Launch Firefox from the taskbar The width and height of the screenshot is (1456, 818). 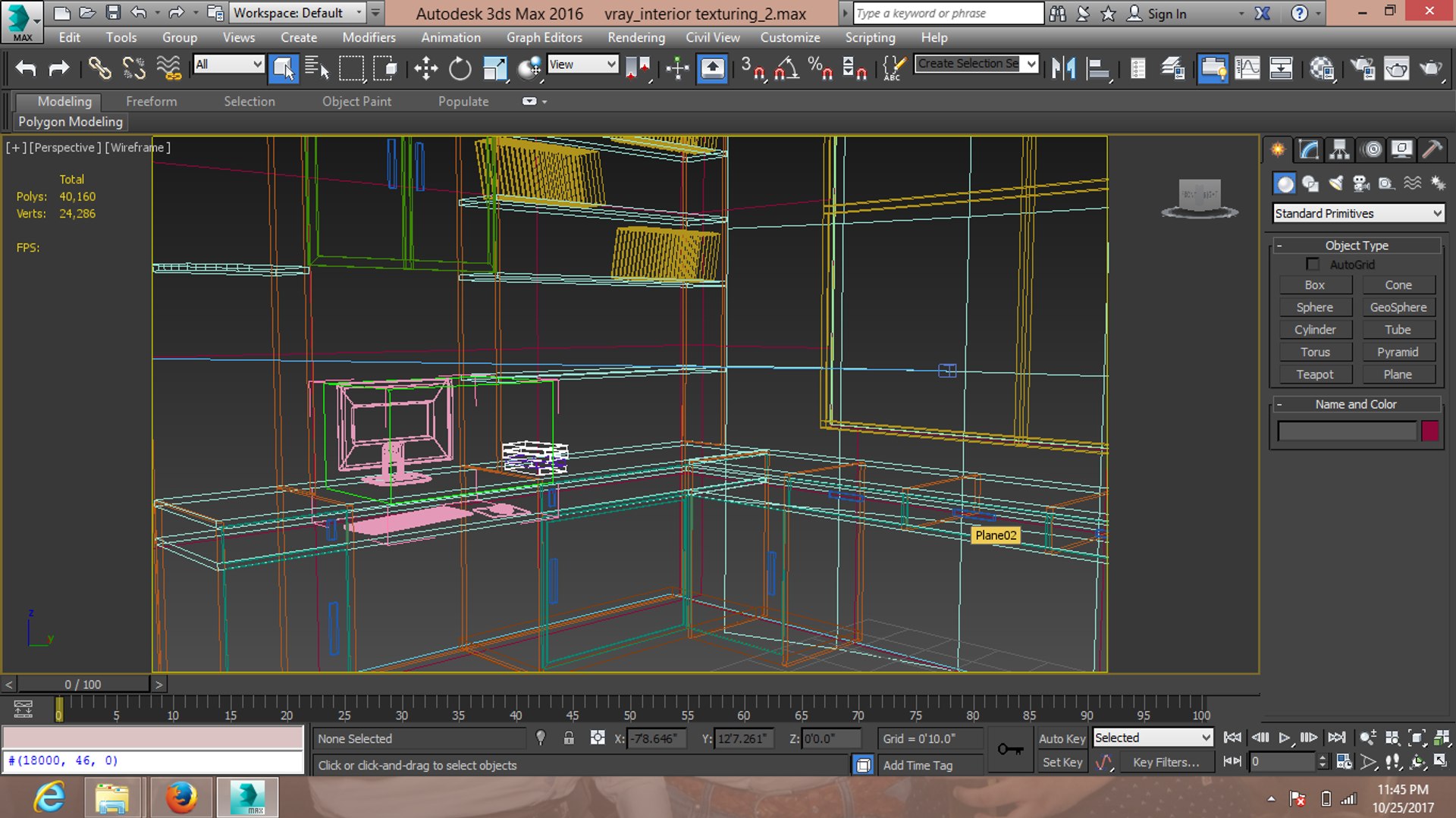click(181, 798)
